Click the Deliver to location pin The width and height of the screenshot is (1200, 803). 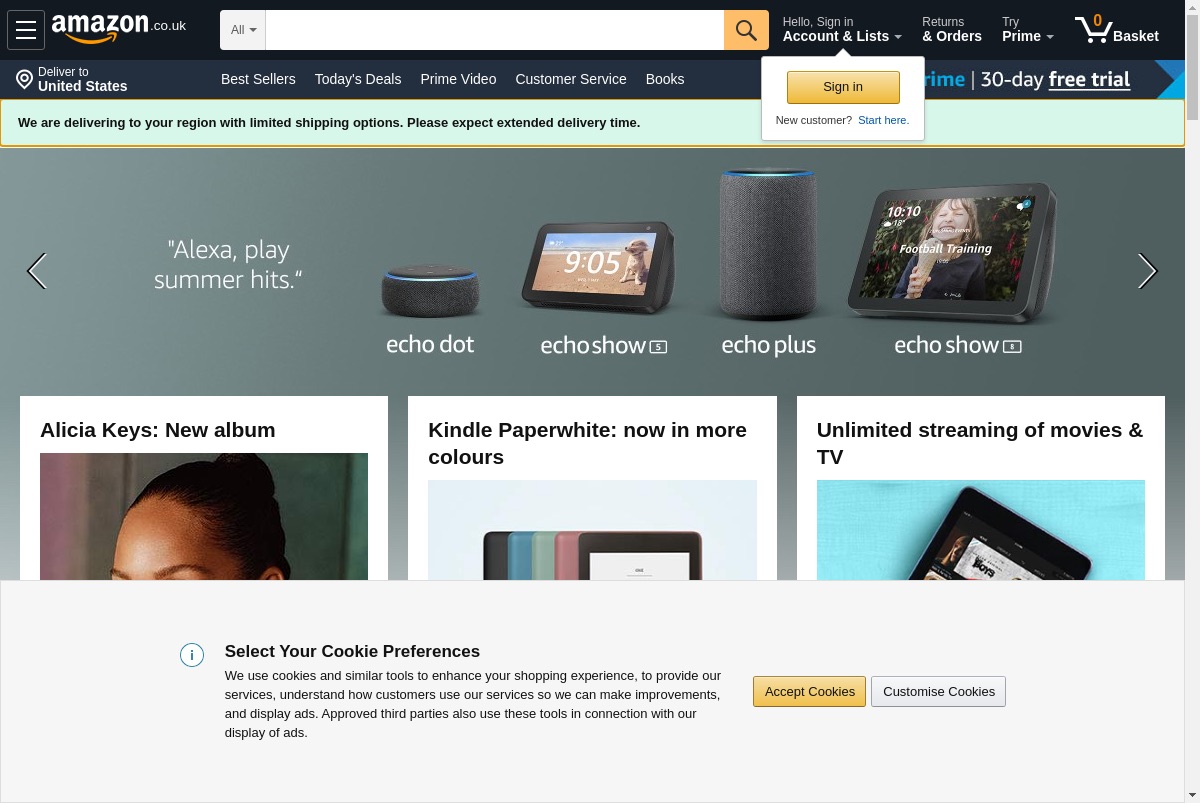25,79
